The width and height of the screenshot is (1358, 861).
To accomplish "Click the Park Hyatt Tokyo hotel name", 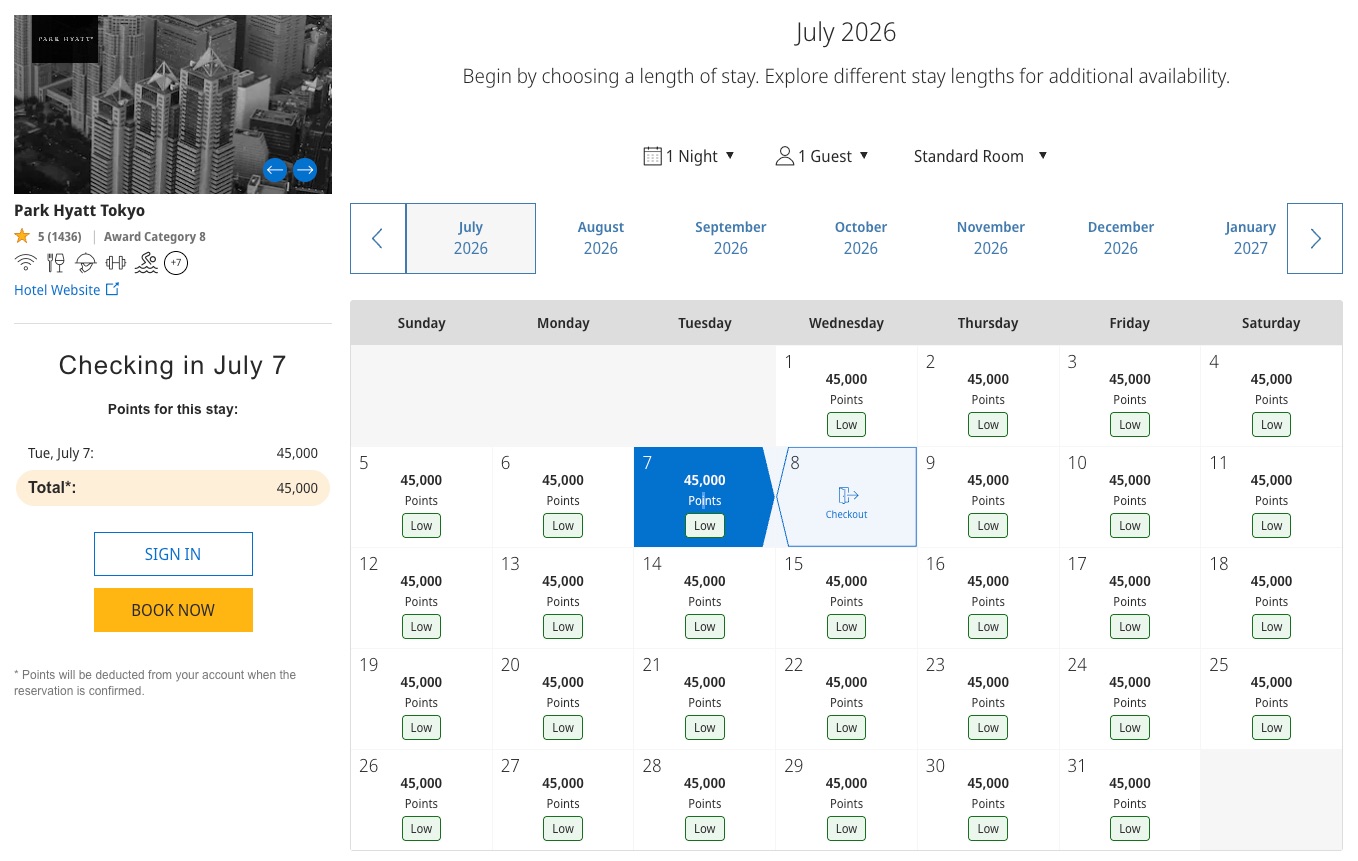I will tap(79, 211).
